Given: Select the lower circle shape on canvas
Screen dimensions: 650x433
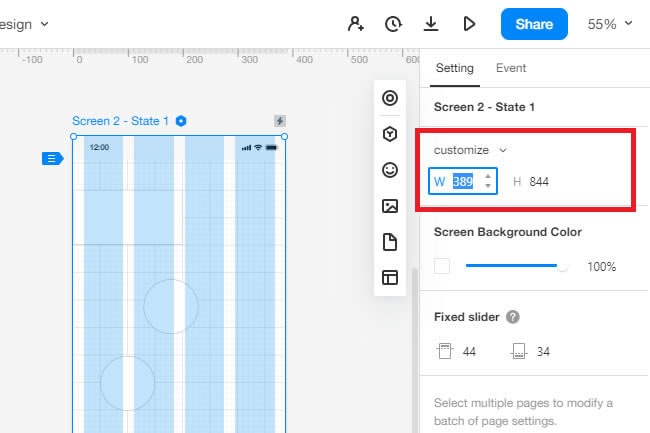Looking at the screenshot, I should [127, 383].
